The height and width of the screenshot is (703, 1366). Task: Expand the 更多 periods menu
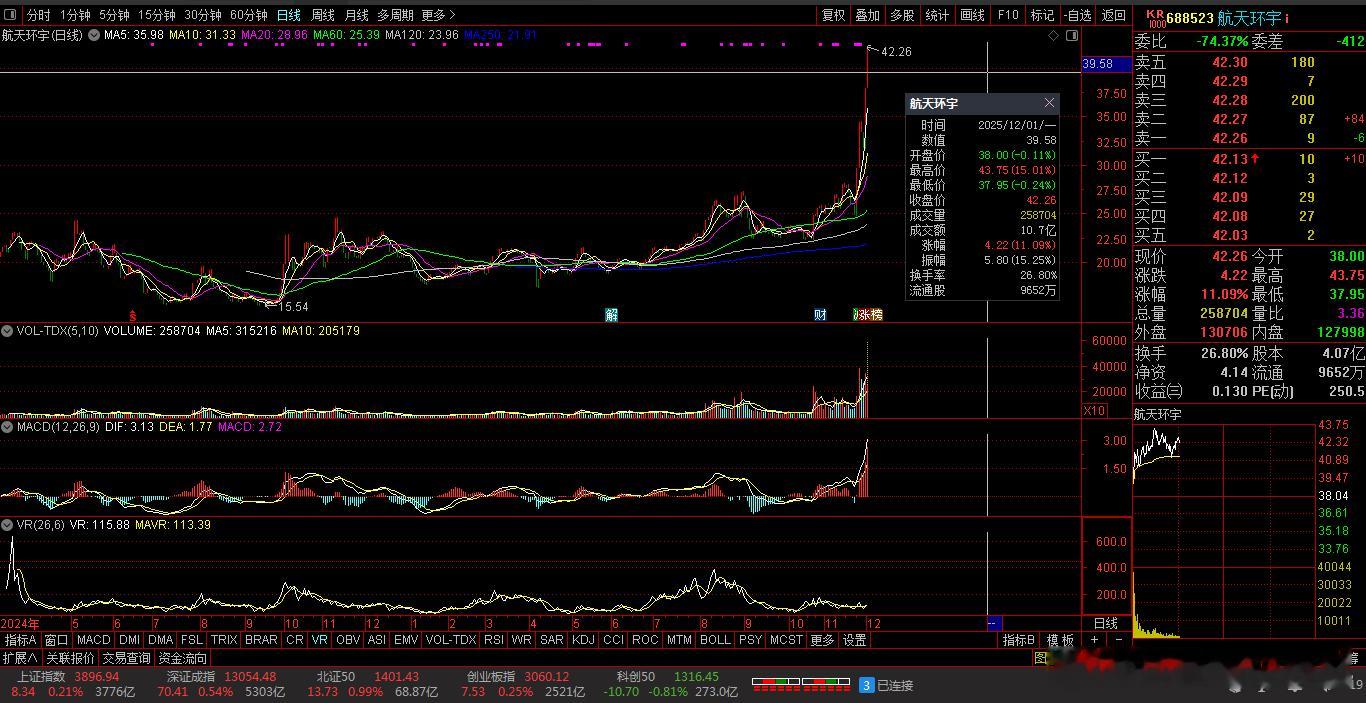click(x=438, y=15)
